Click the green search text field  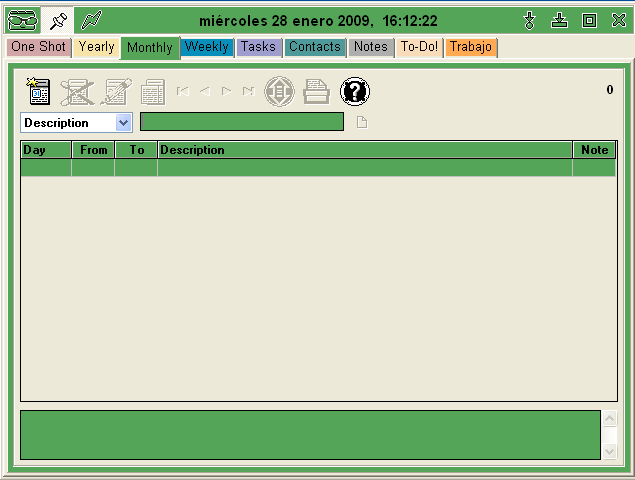click(x=242, y=122)
